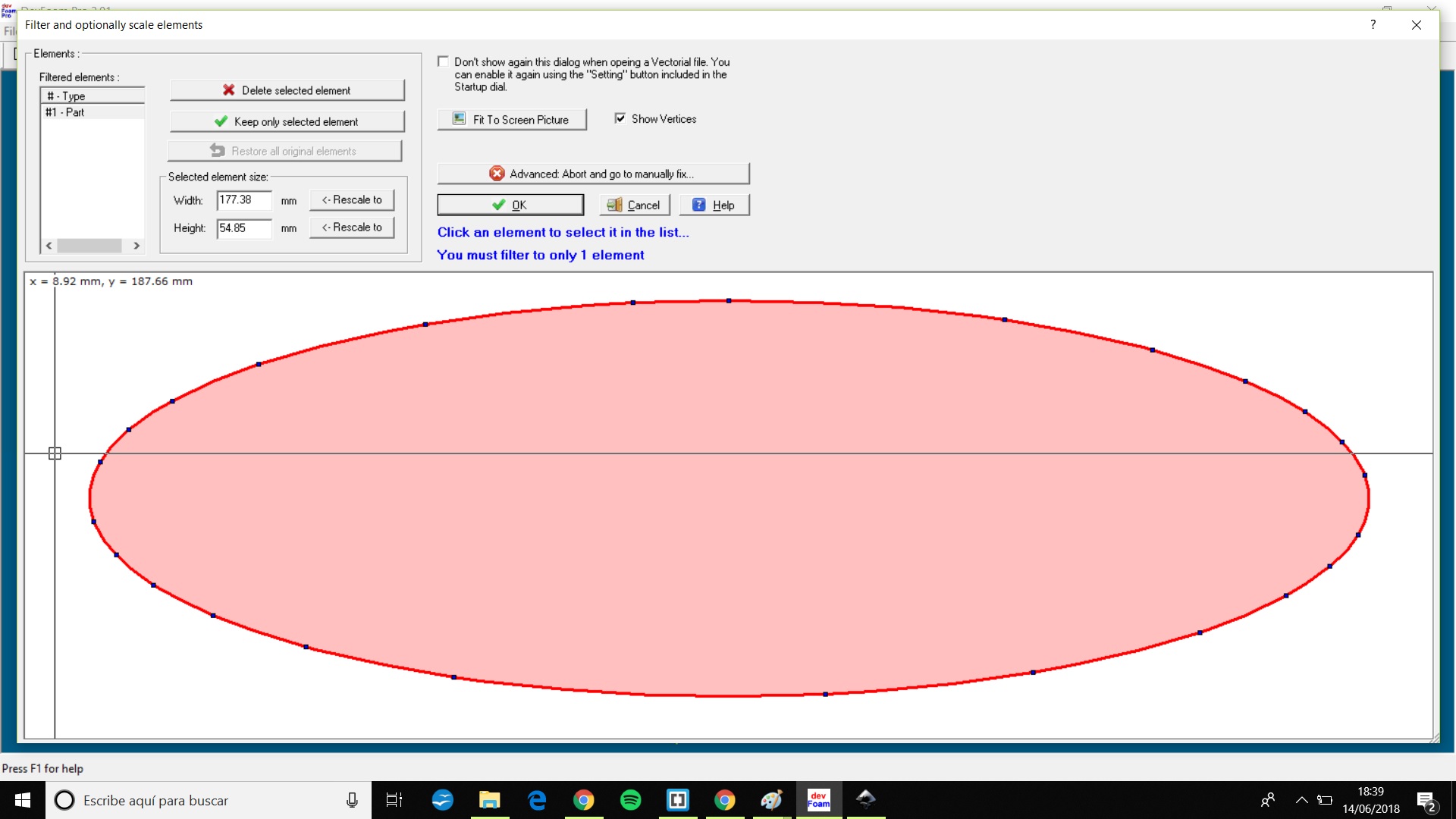Enable Don't show again this dialog checkbox
The height and width of the screenshot is (819, 1456).
[x=444, y=62]
